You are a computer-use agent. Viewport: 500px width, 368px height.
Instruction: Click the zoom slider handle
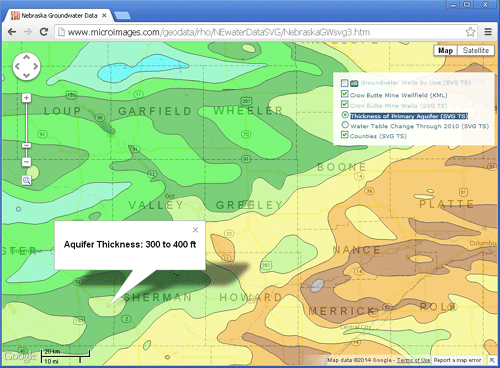point(26,145)
